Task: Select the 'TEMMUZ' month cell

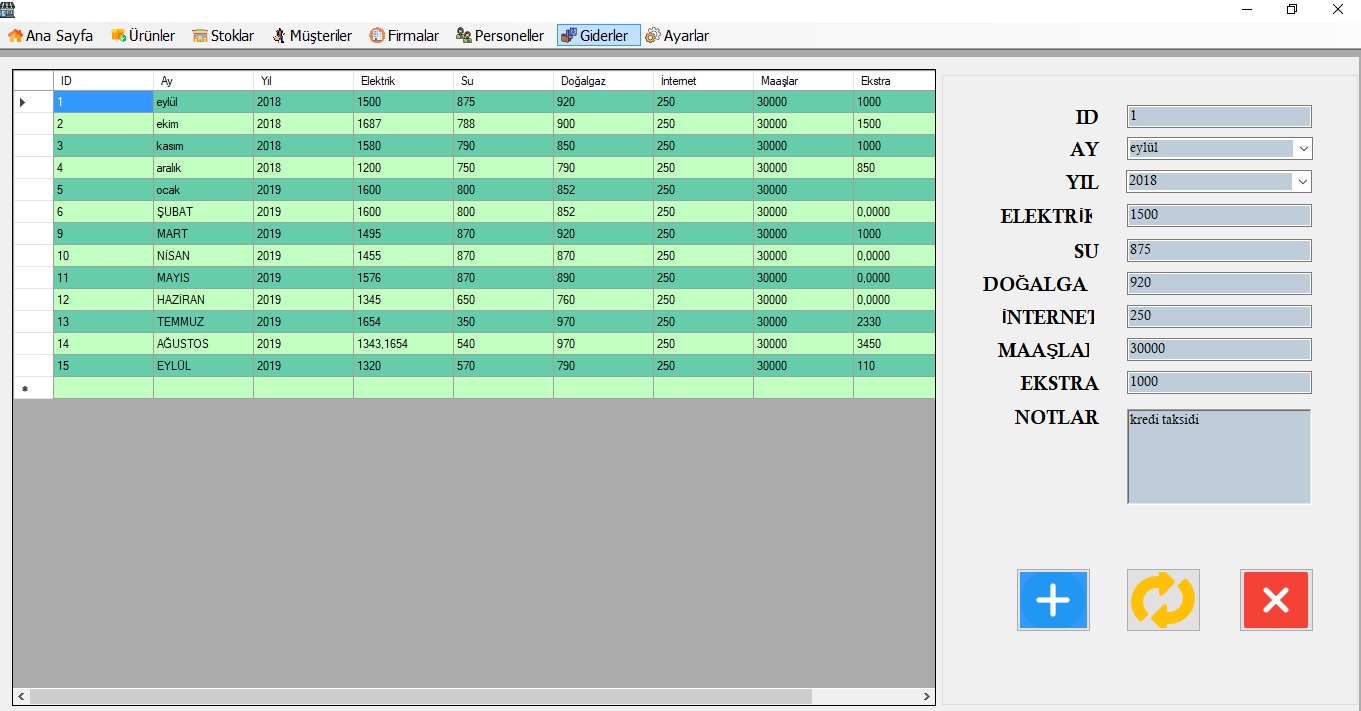Action: 203,322
